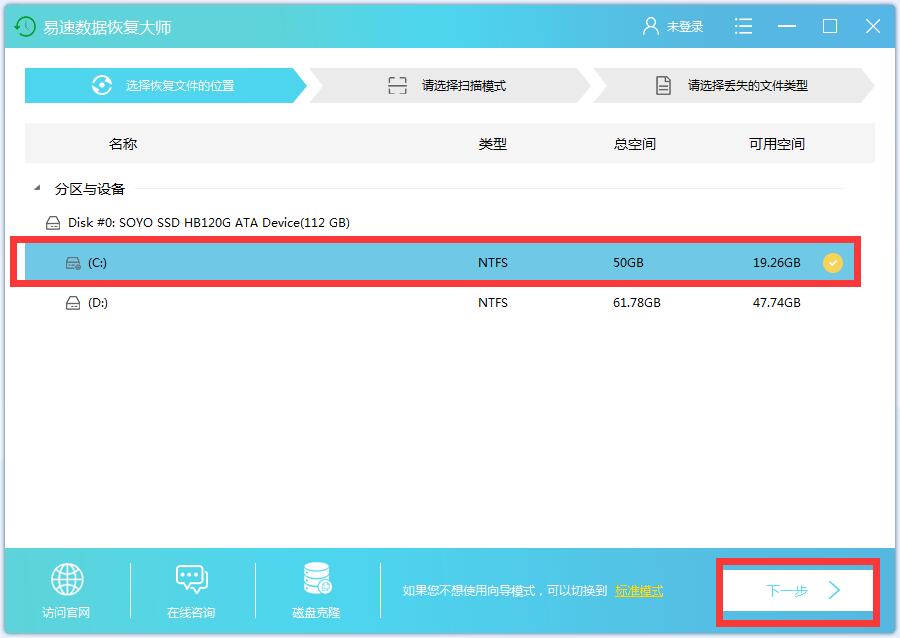Click the globe icon for the official website
Screen dimensions: 900x638
click(67, 579)
